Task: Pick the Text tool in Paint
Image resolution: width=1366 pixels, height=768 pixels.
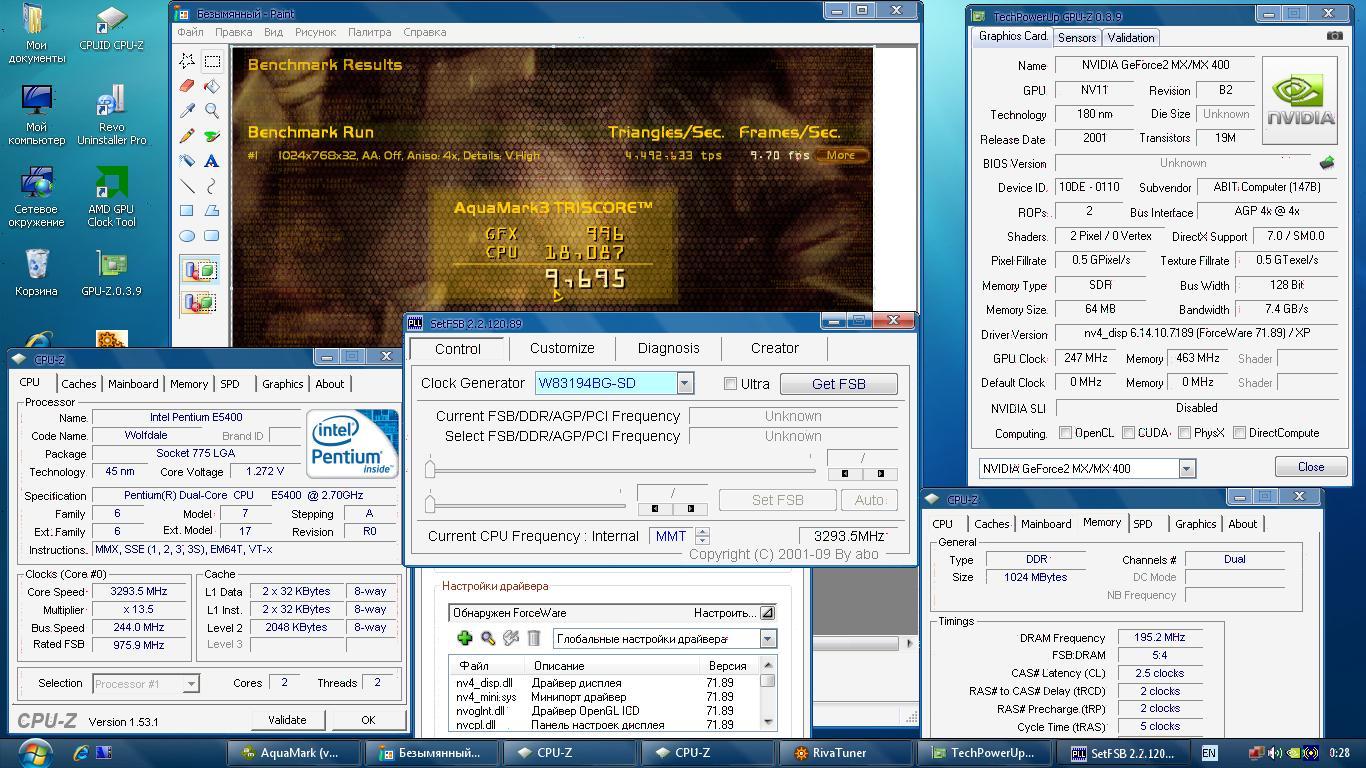Action: (x=212, y=161)
